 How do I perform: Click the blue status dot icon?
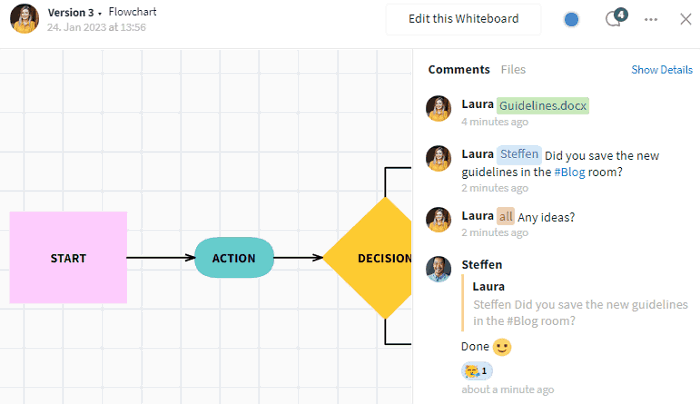(571, 19)
